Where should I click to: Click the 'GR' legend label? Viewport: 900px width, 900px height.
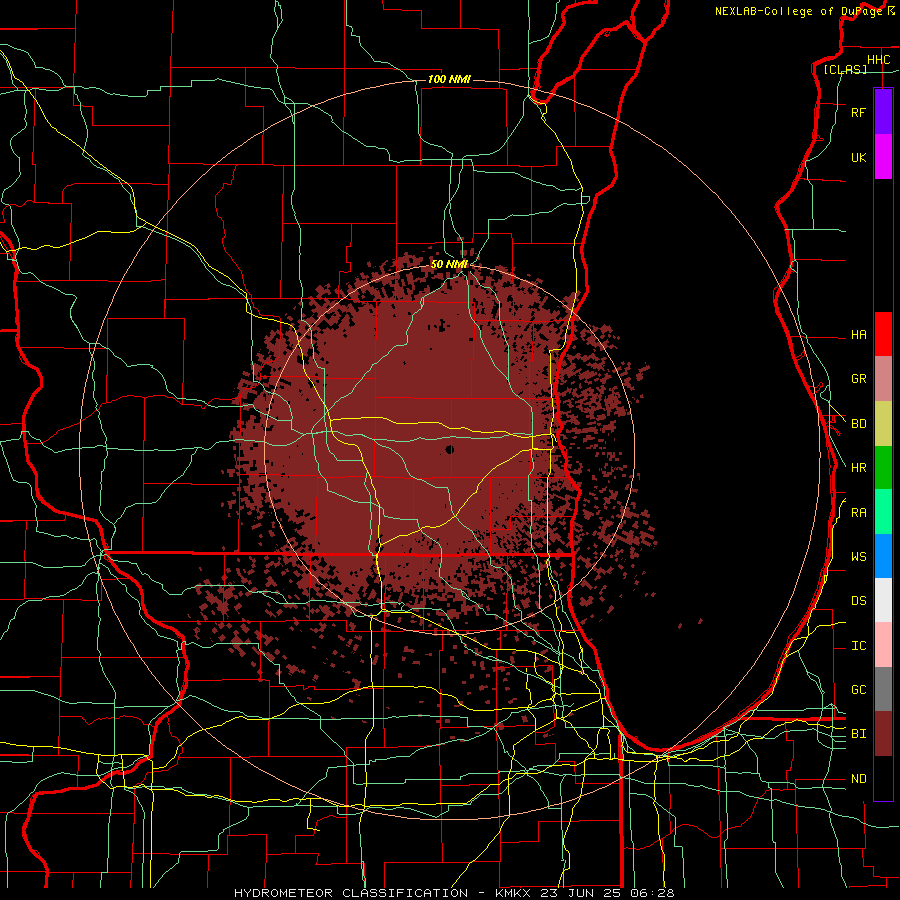[x=859, y=379]
